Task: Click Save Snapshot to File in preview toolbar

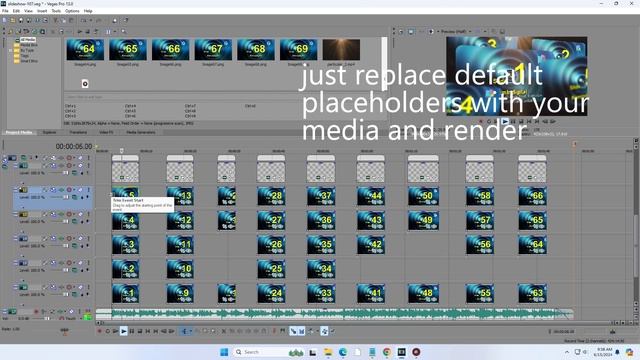Action: click(x=502, y=31)
